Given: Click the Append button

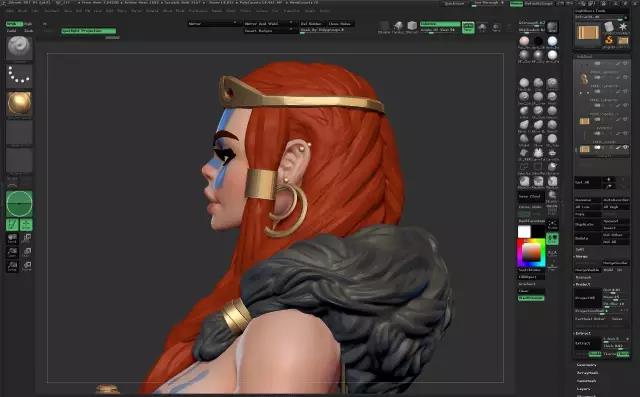Looking at the screenshot, I should click(x=616, y=221).
